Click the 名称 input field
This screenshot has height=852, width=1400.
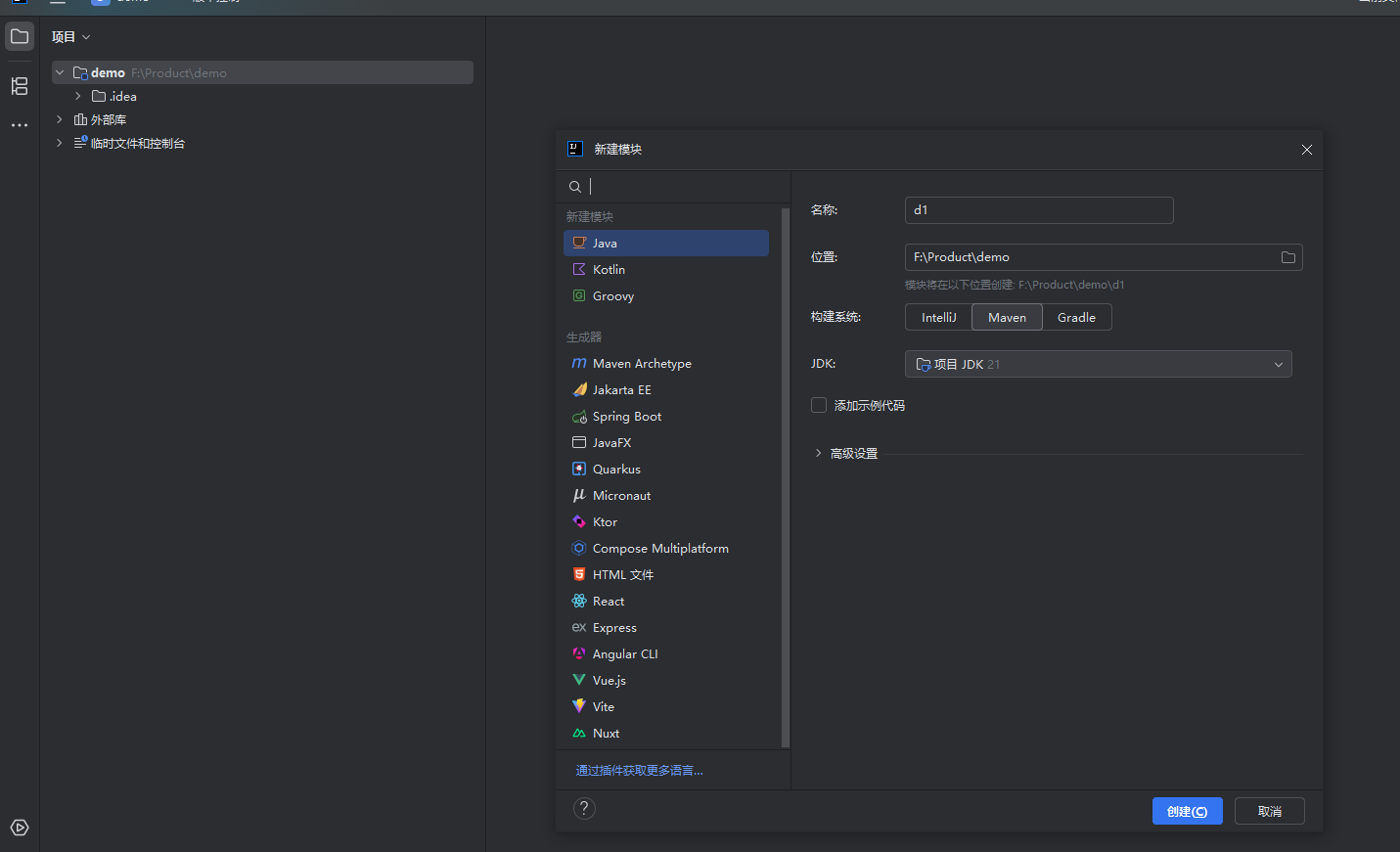point(1039,210)
